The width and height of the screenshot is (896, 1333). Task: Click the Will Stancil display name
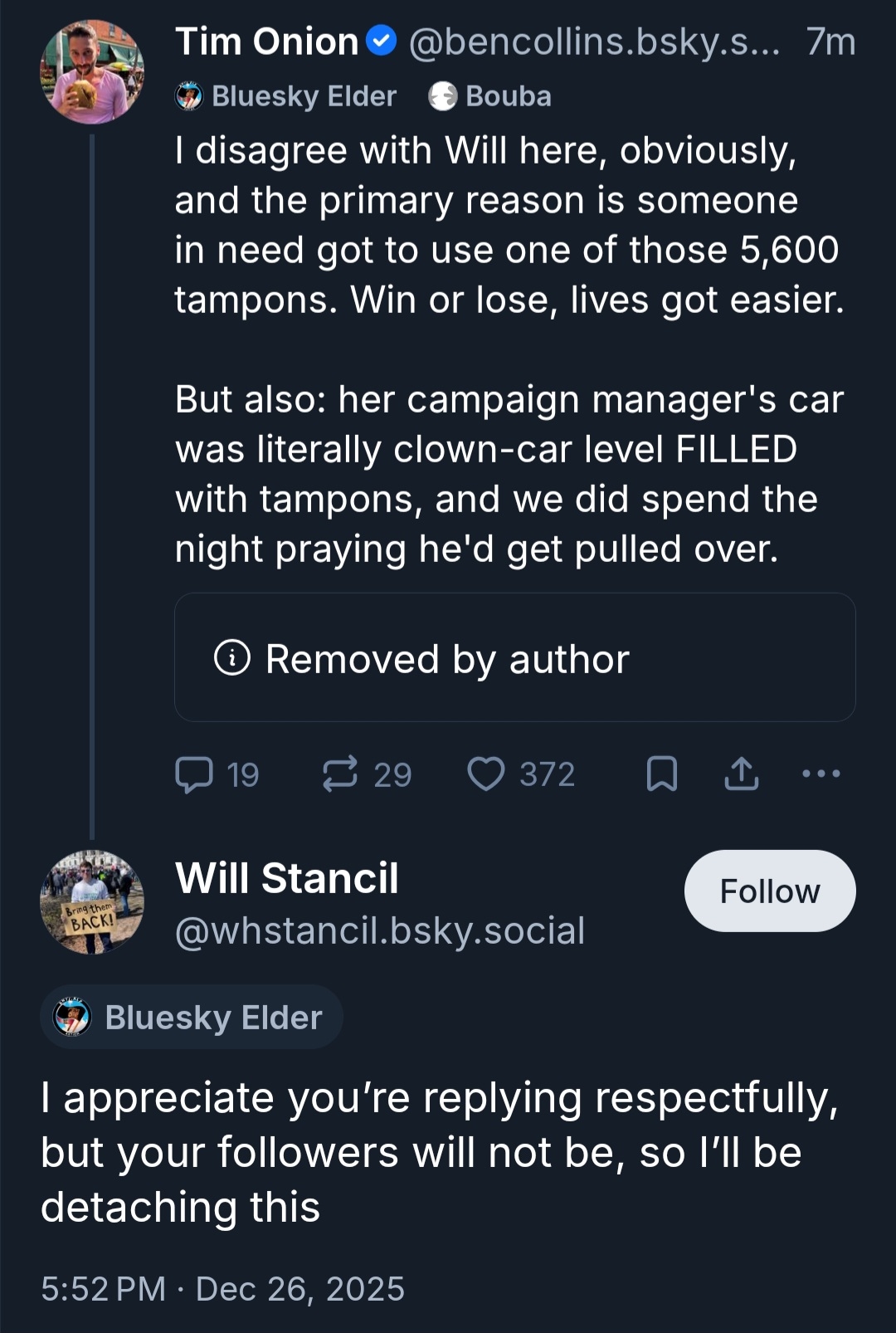pyautogui.click(x=287, y=878)
